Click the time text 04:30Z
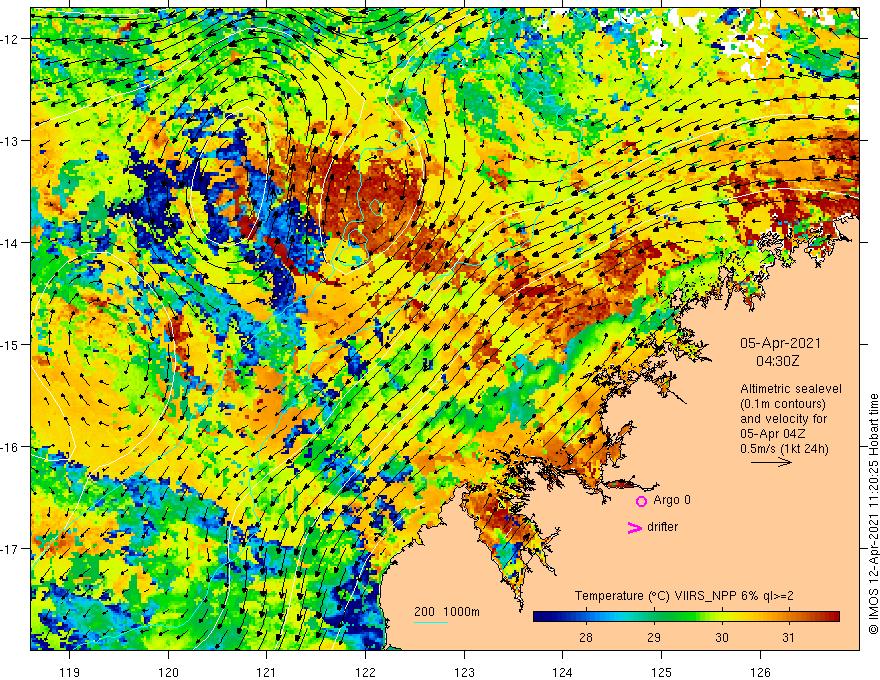This screenshot has height=680, width=880. tap(777, 361)
